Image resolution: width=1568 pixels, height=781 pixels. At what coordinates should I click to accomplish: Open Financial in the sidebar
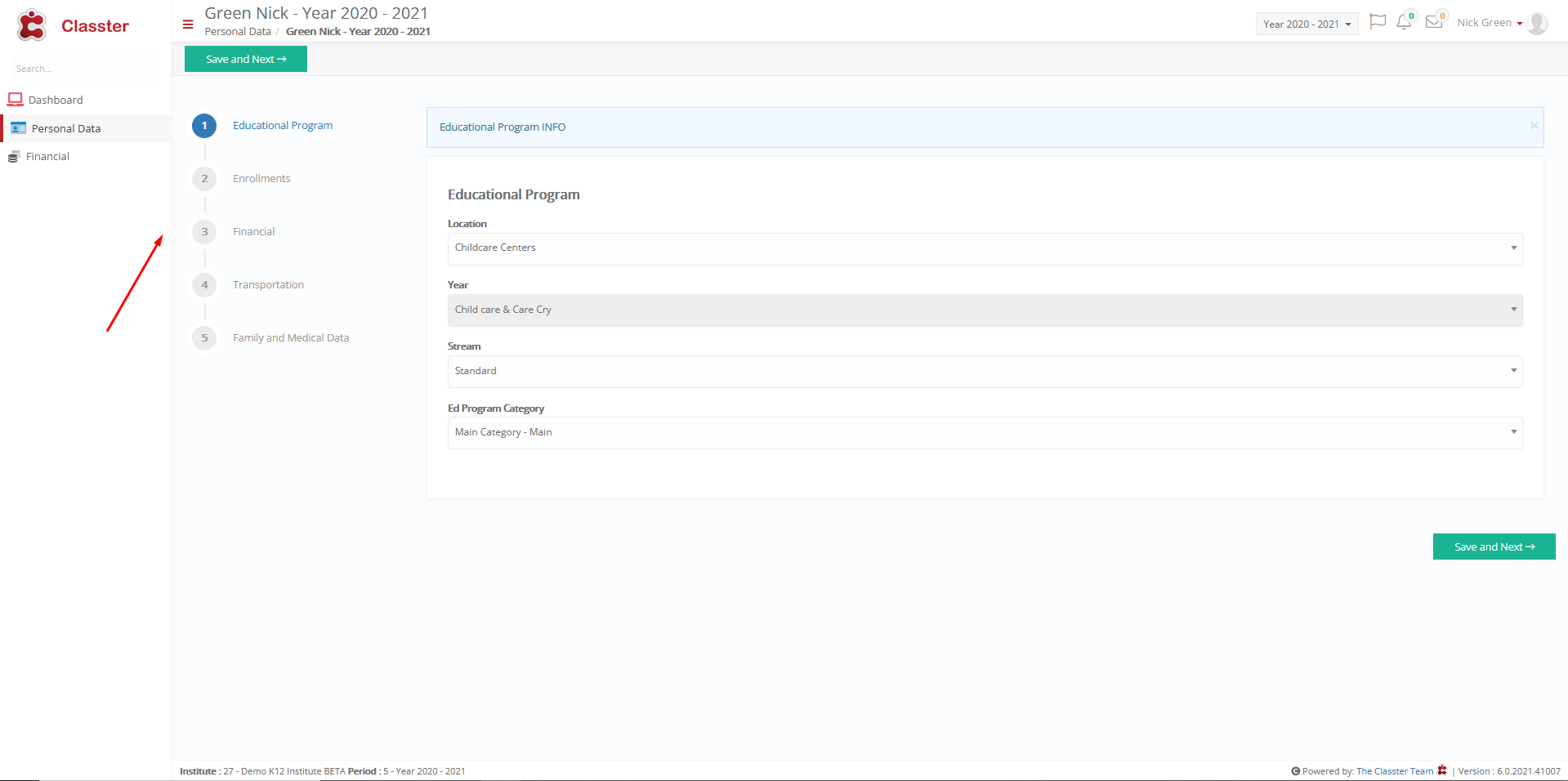click(x=47, y=156)
